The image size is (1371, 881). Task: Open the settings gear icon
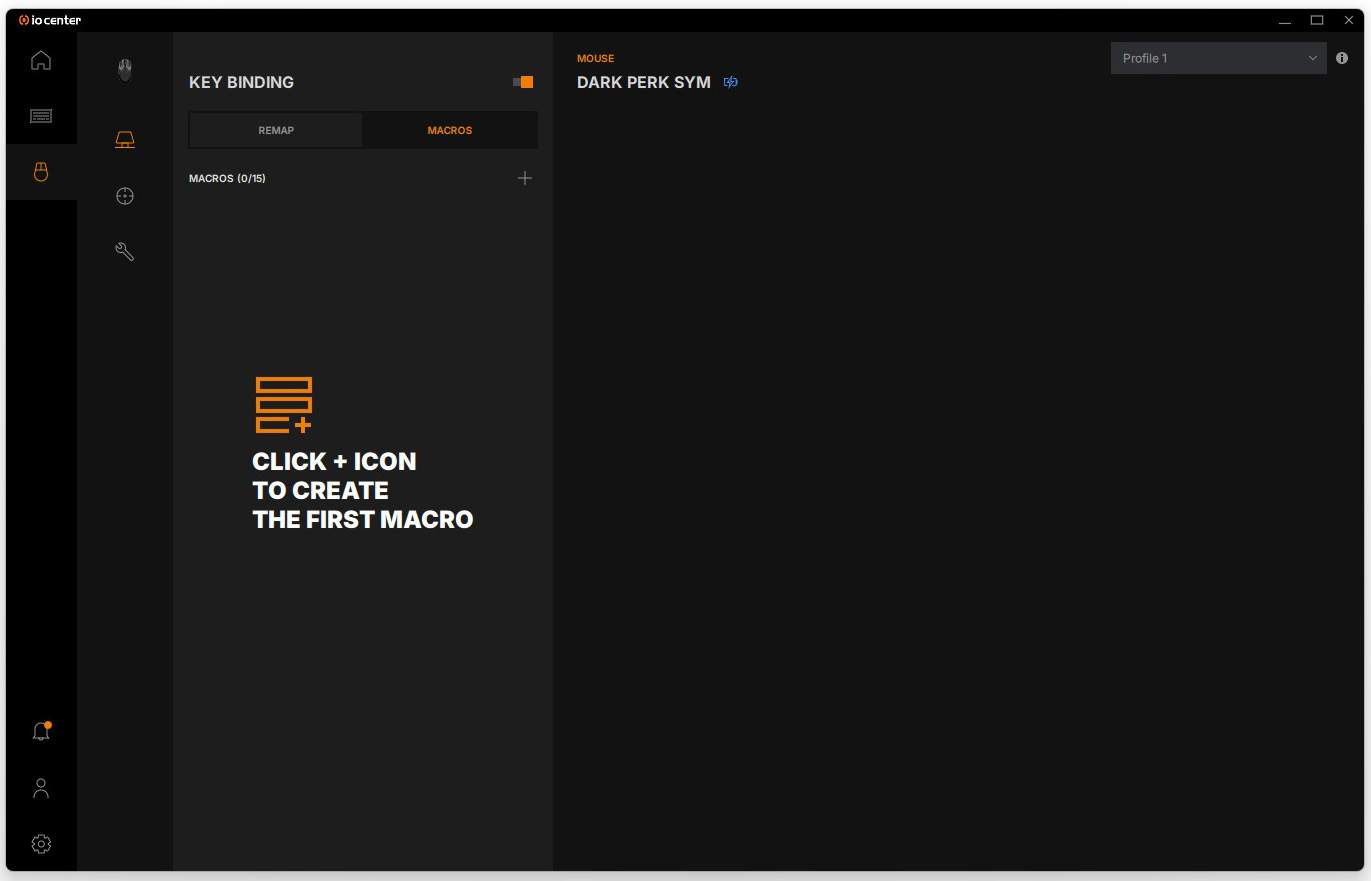(41, 844)
